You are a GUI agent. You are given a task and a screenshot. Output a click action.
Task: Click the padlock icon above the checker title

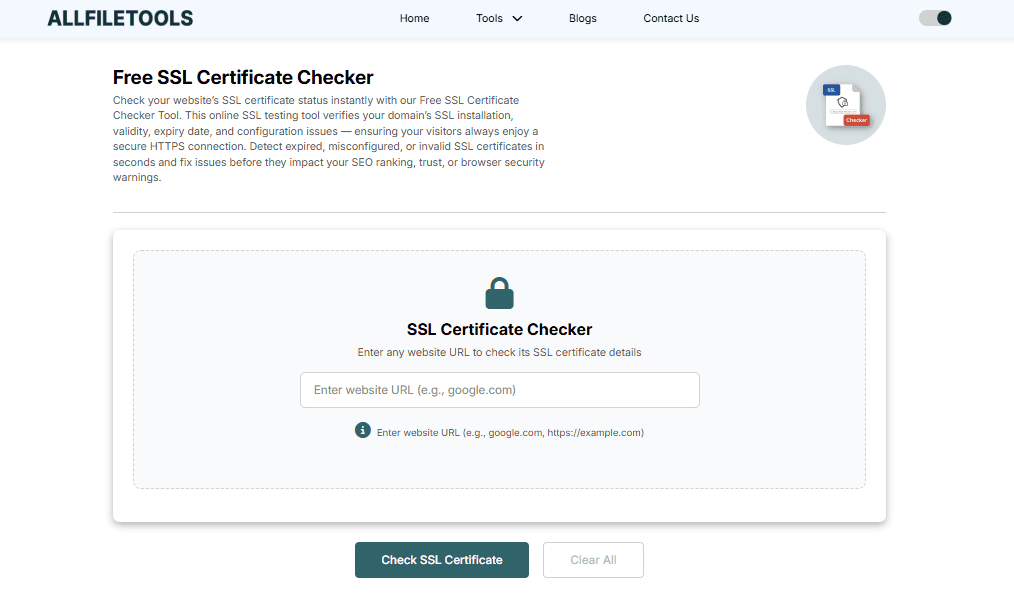click(499, 293)
